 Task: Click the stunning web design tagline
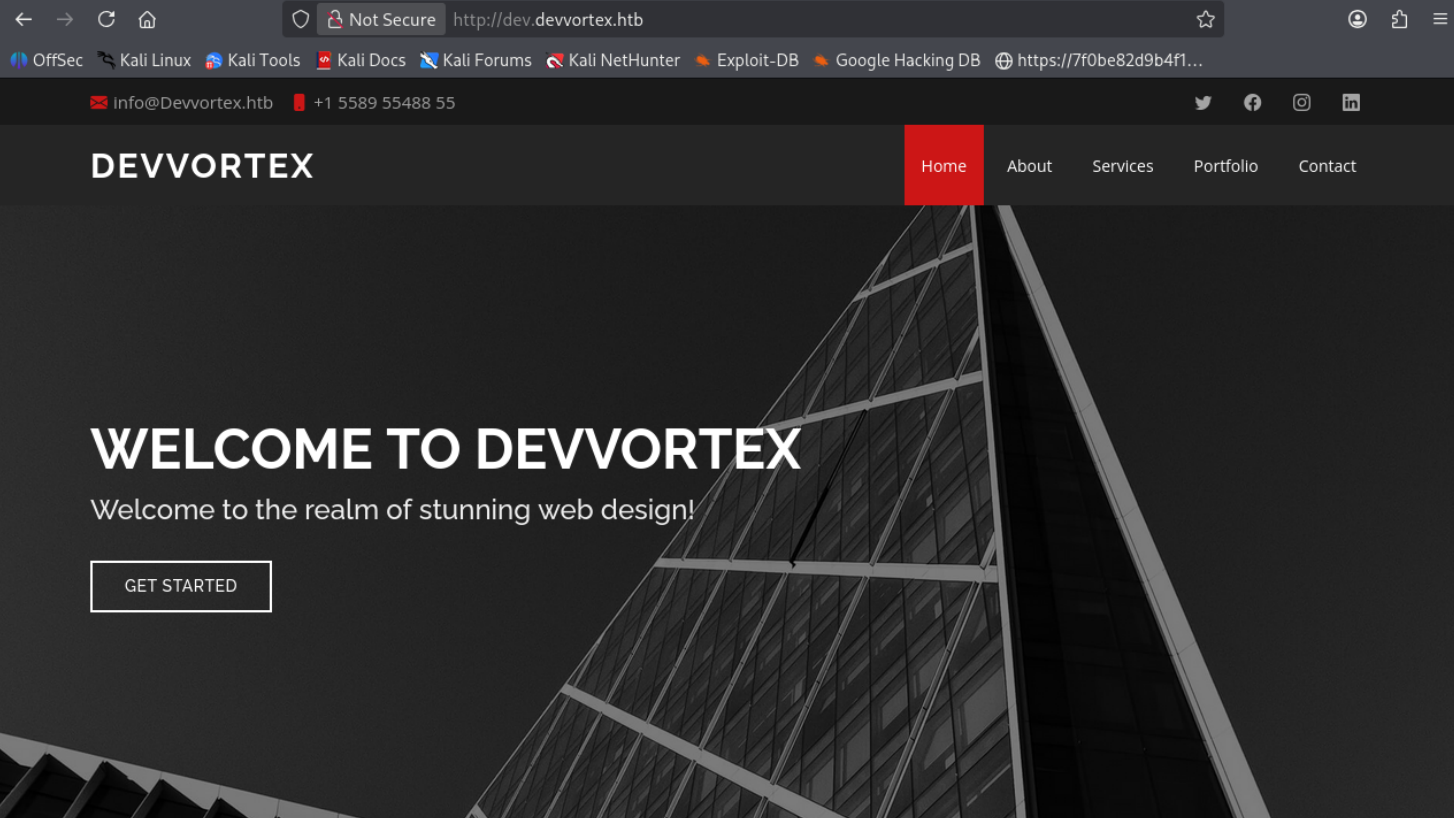coord(392,510)
